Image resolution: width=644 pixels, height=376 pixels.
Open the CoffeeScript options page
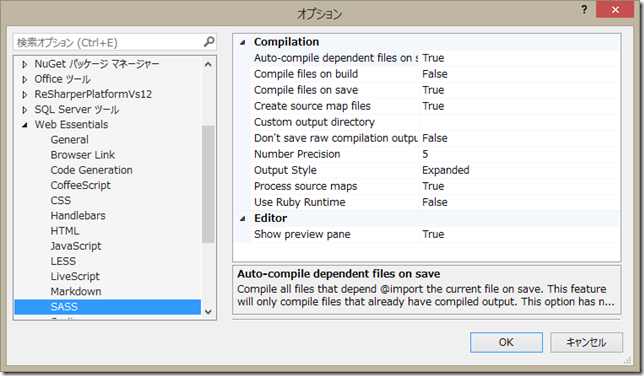80,185
